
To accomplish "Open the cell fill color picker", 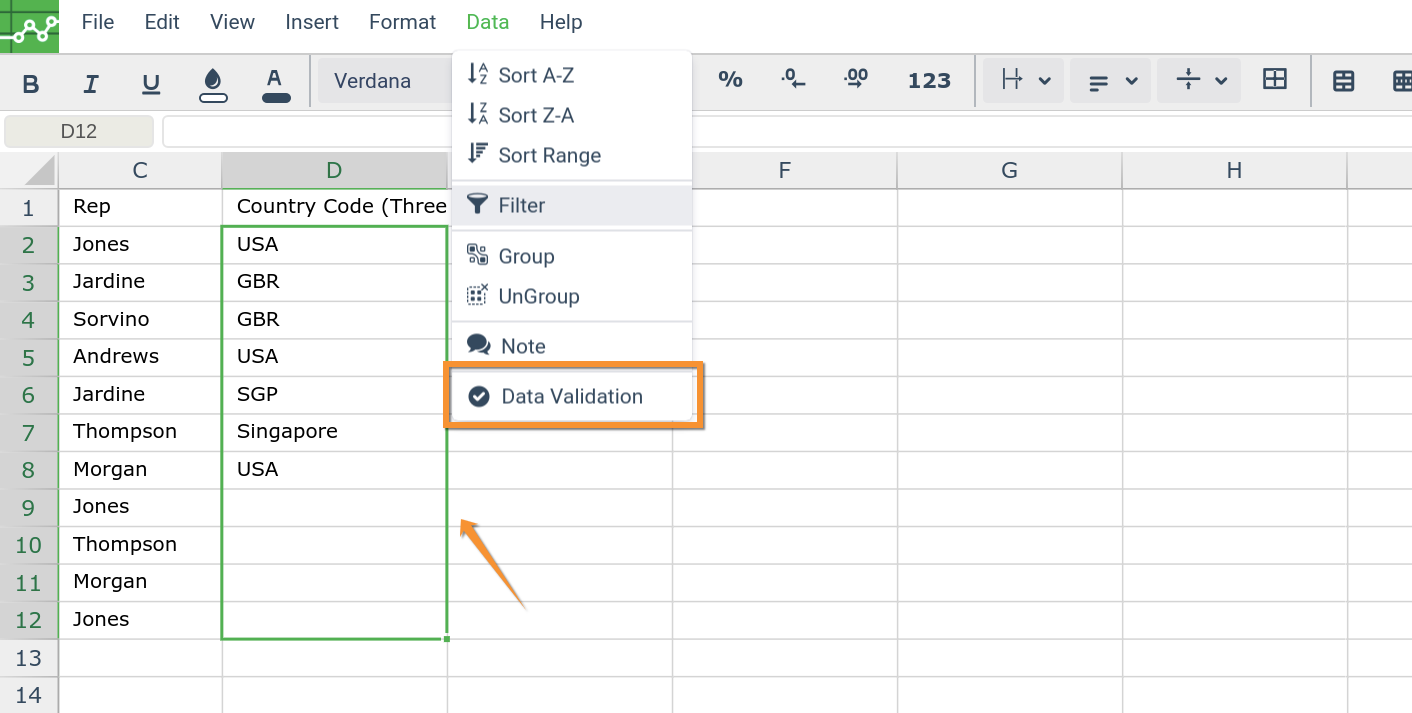I will pos(213,82).
